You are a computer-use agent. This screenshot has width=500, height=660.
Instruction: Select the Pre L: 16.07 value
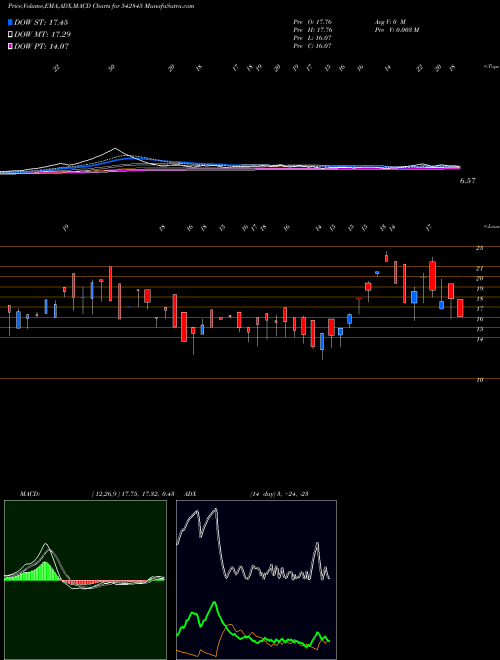tap(313, 38)
